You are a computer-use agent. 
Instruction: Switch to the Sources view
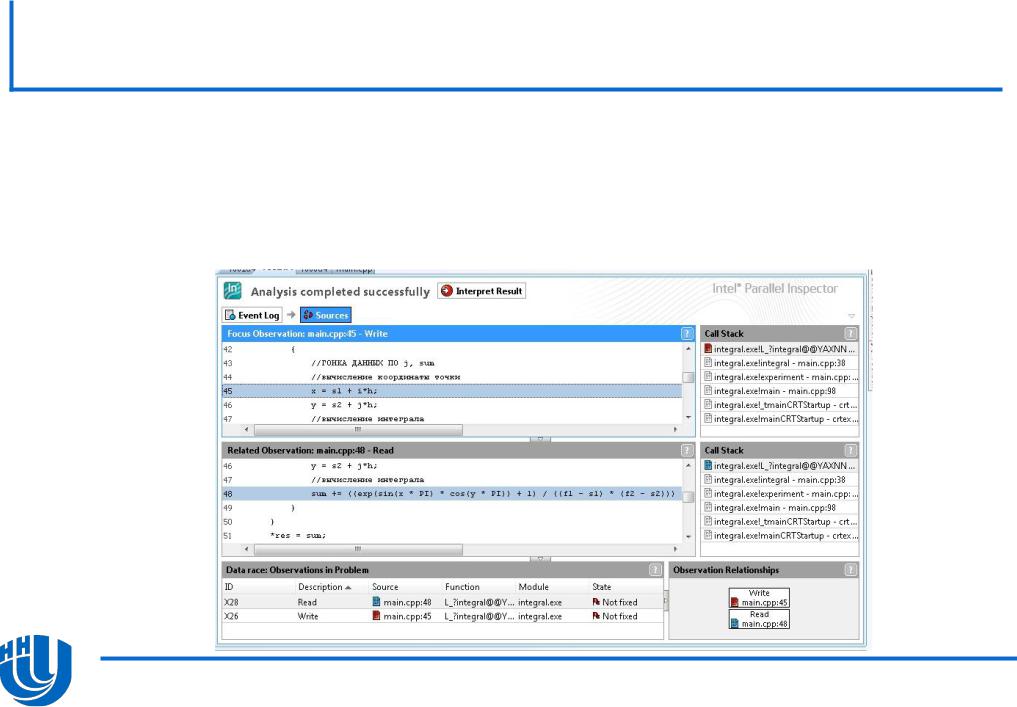[326, 315]
